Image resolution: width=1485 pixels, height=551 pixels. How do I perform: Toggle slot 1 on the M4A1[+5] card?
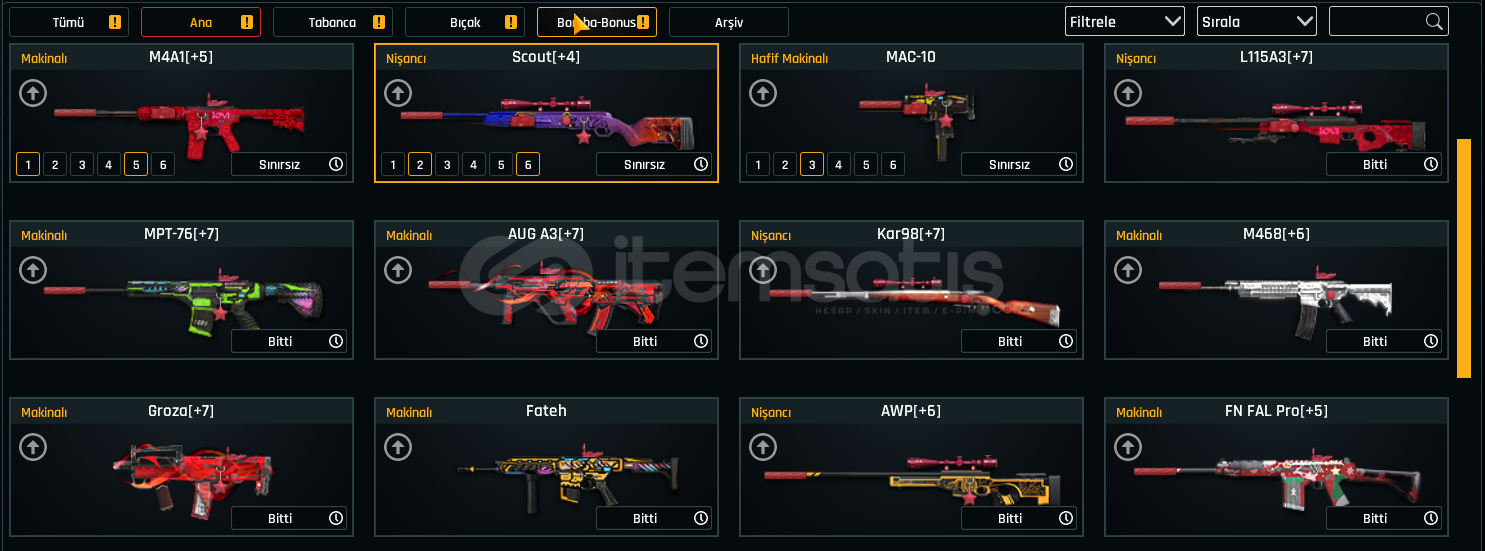coord(28,164)
